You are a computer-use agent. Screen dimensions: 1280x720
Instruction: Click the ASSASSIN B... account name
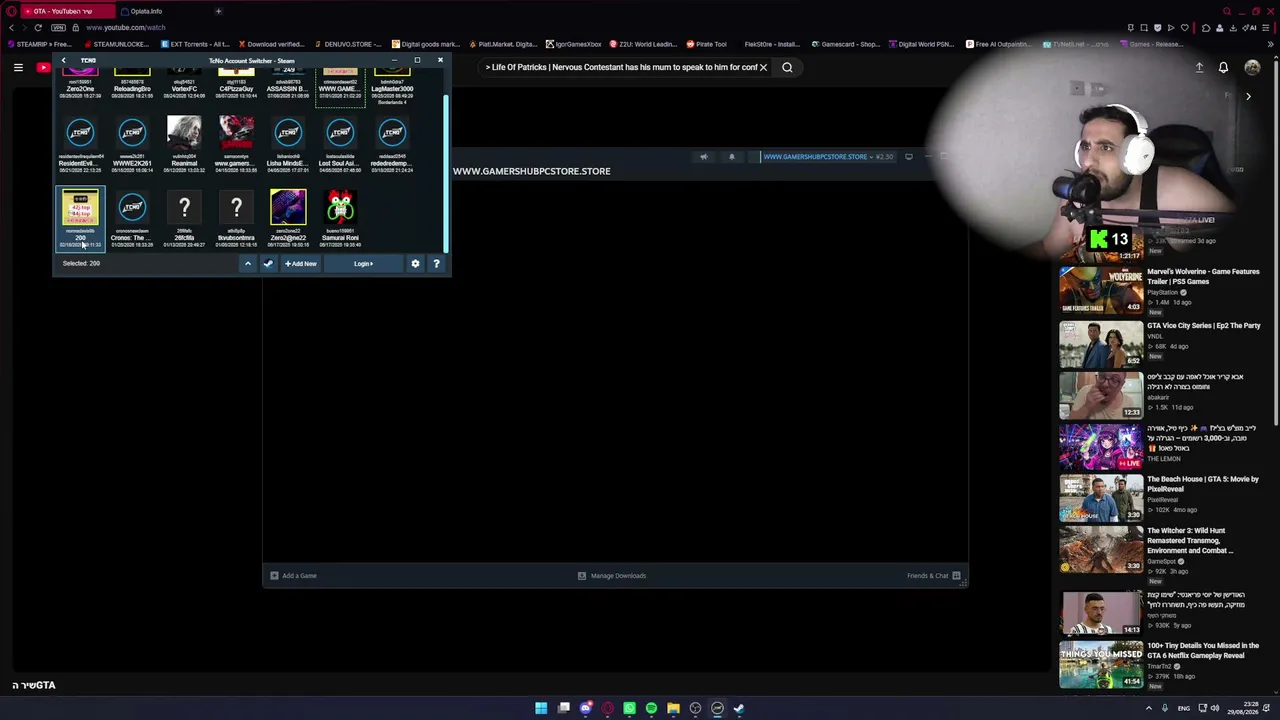pos(288,89)
